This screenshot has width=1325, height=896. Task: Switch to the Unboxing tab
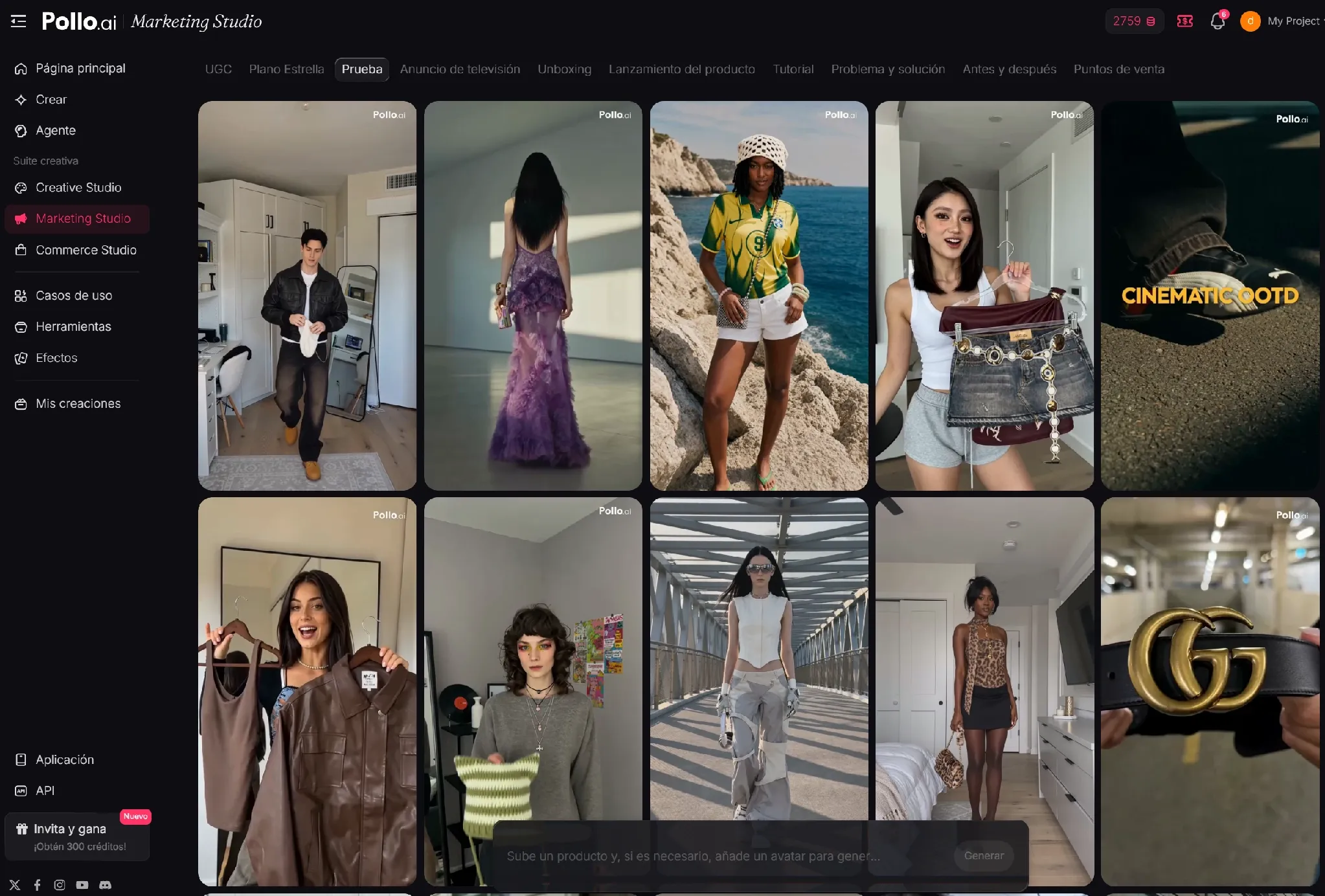point(564,69)
